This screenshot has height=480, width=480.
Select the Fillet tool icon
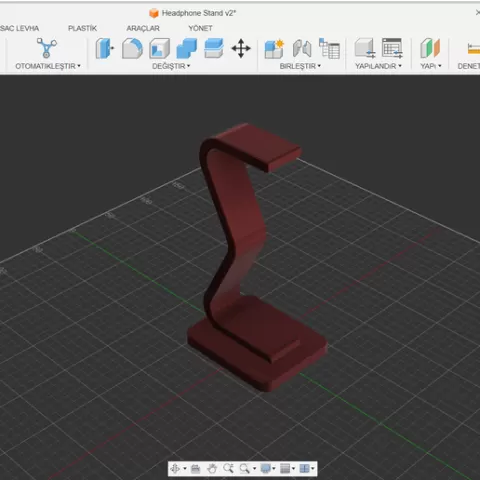pyautogui.click(x=132, y=48)
